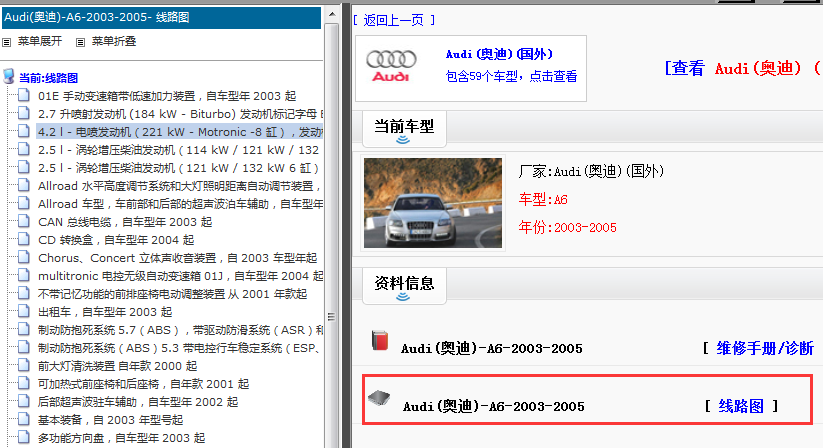Screen dimensions: 823x448
Task: Click document icon beside CAN 总线电缆
Action: click(24, 221)
